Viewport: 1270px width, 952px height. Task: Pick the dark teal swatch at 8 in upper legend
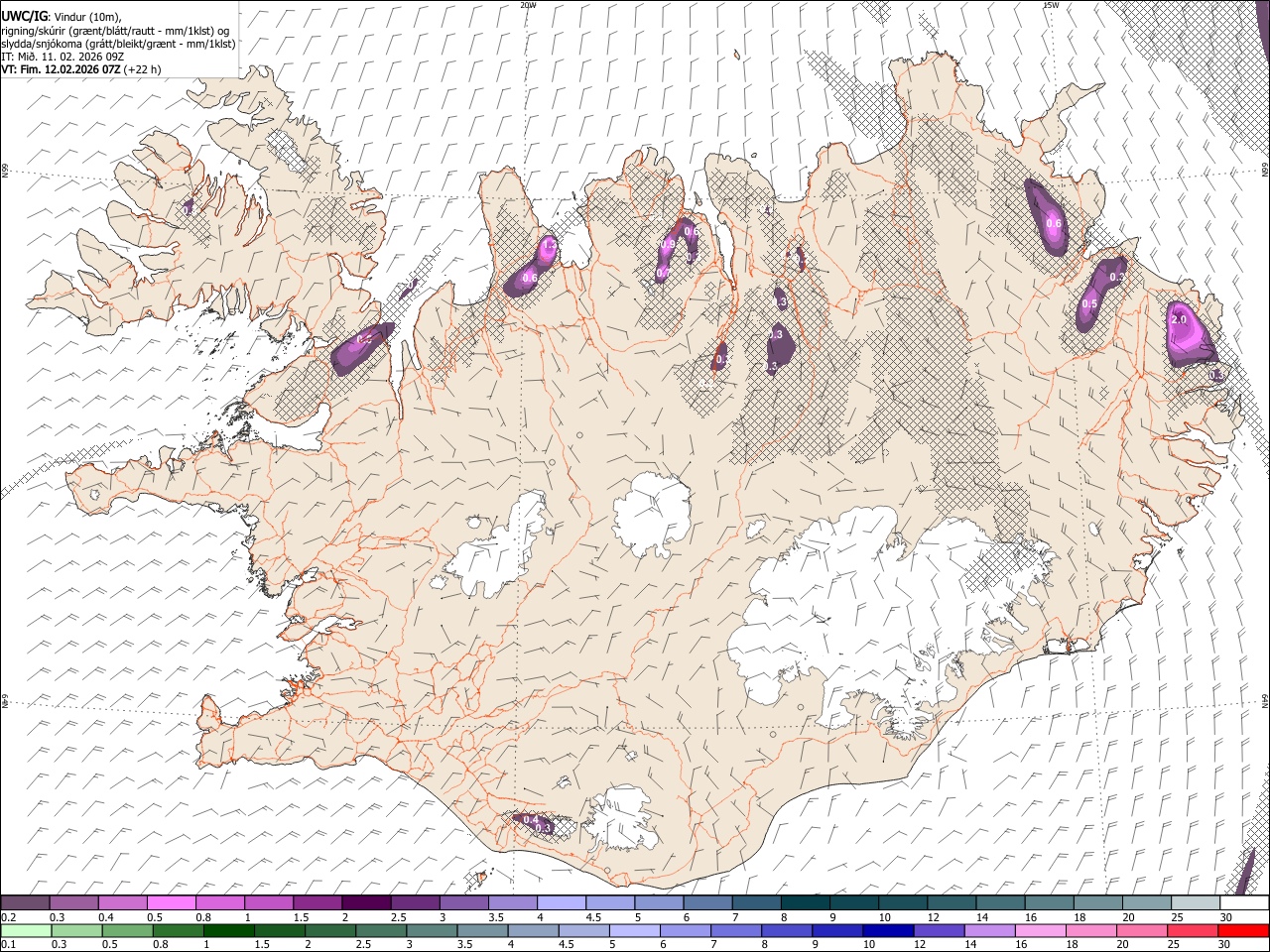click(805, 903)
